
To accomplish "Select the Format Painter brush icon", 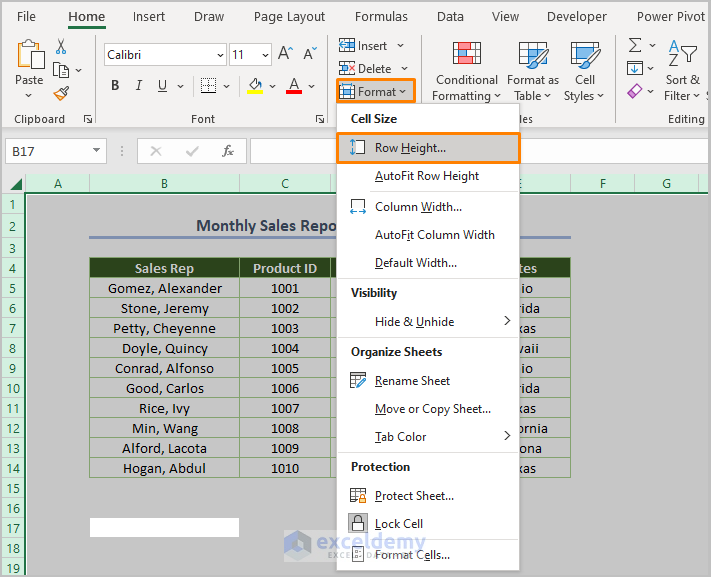I will (61, 93).
